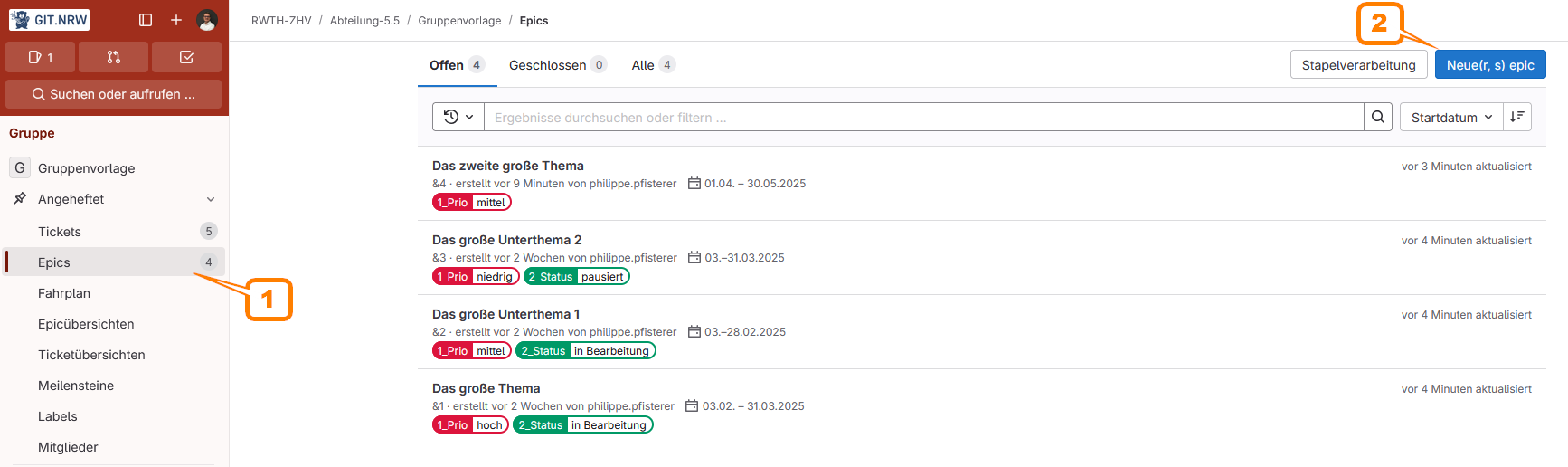Open Labels in the sidebar
This screenshot has height=467, width=1568.
114,416
